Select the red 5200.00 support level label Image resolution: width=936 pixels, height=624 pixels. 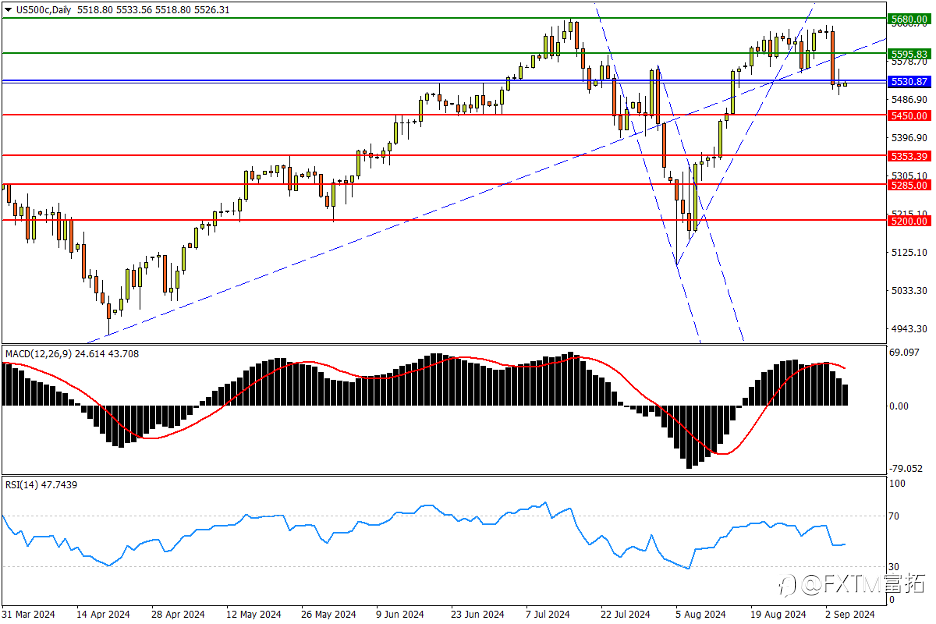pos(909,221)
